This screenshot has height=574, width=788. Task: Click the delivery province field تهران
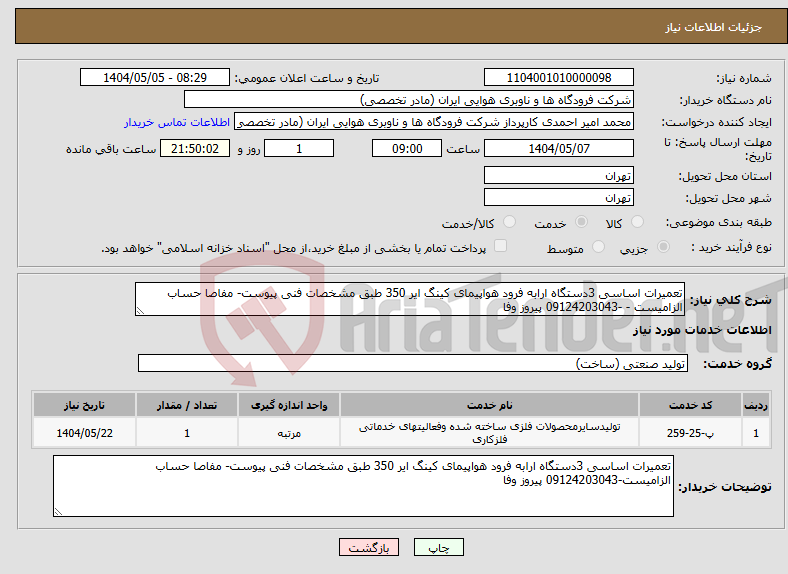[x=558, y=175]
